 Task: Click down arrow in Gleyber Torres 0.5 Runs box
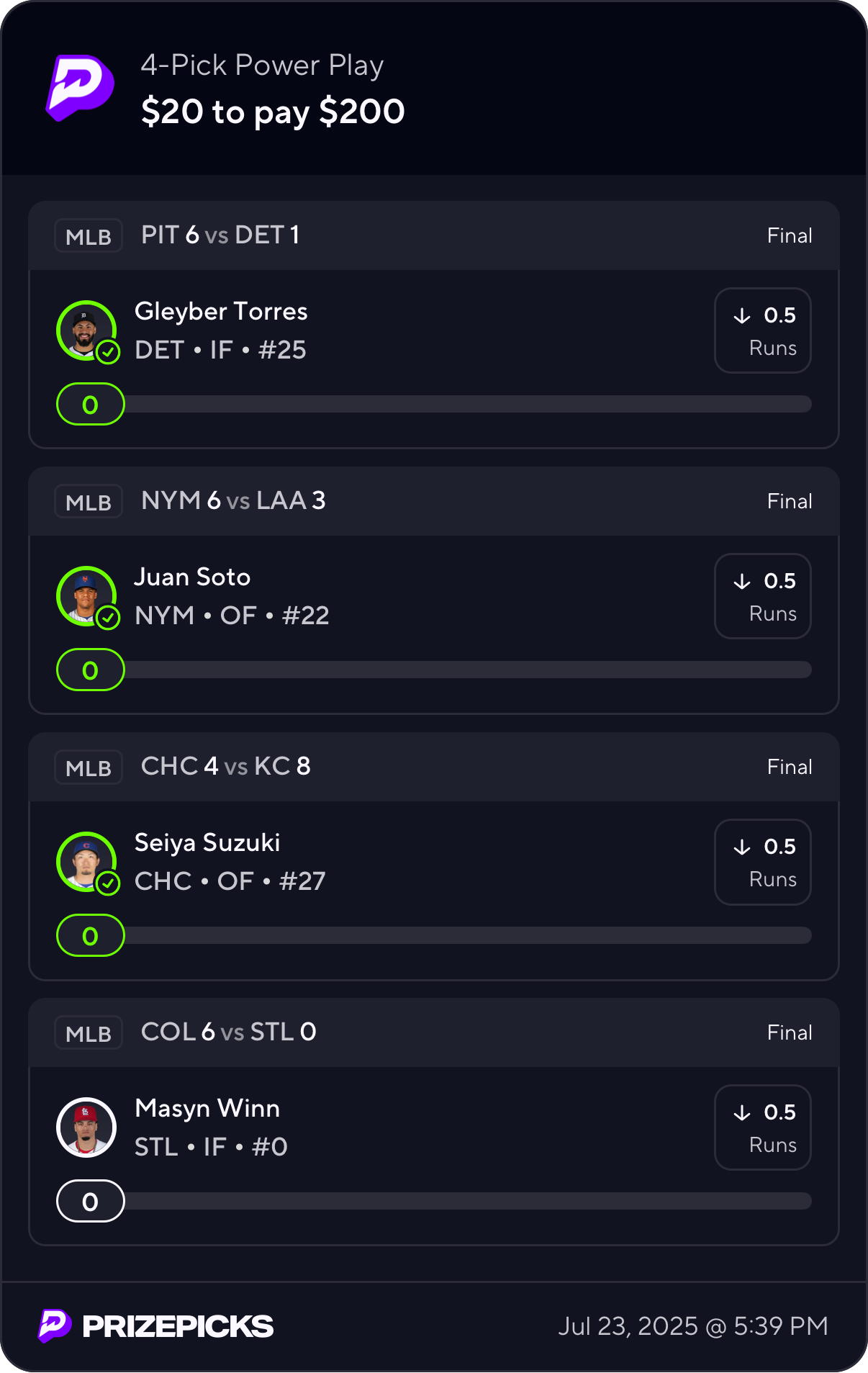click(x=742, y=316)
